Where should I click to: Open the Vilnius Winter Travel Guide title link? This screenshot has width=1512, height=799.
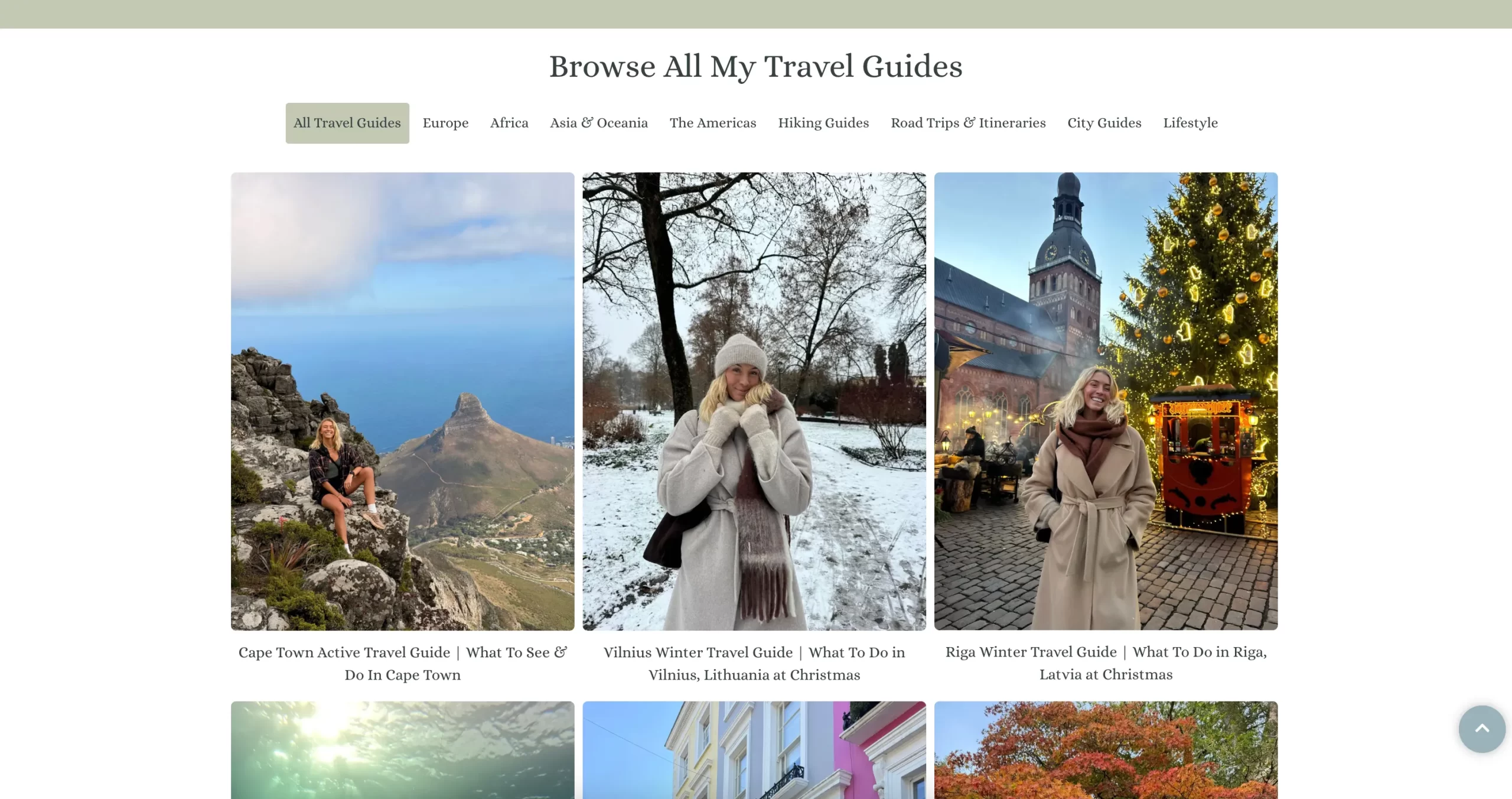(x=754, y=663)
